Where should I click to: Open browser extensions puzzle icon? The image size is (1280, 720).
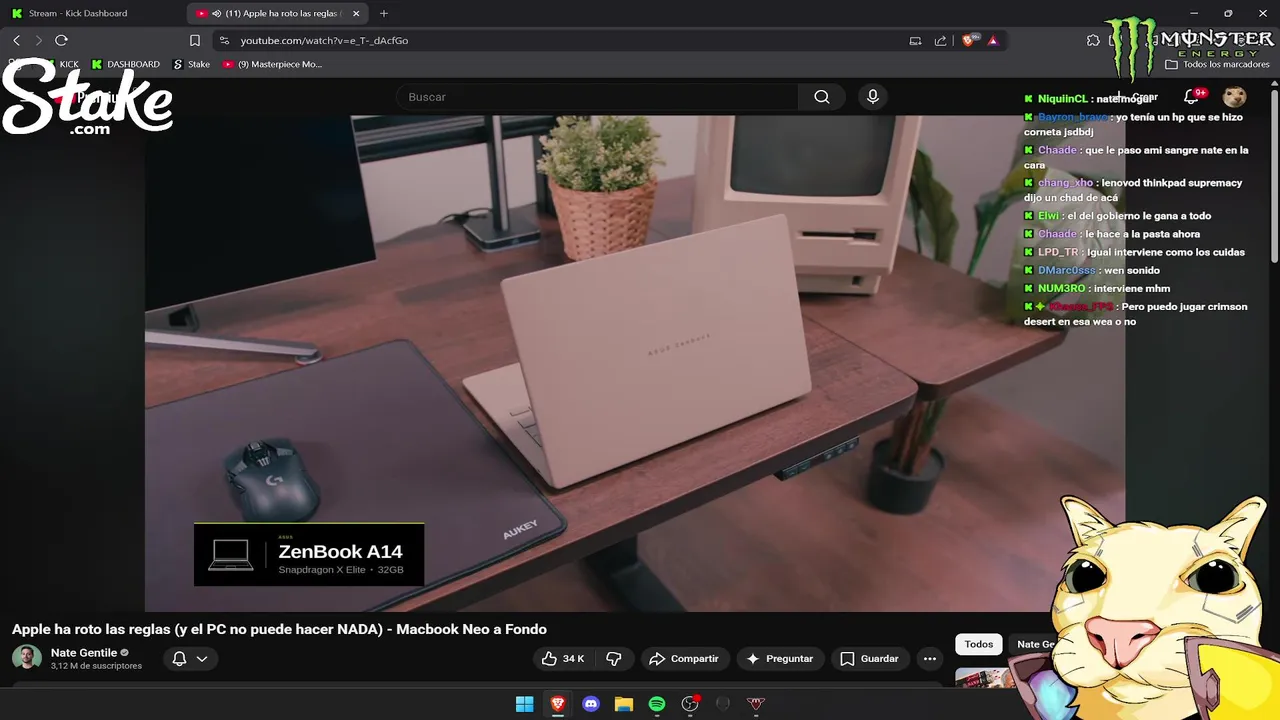[1093, 40]
